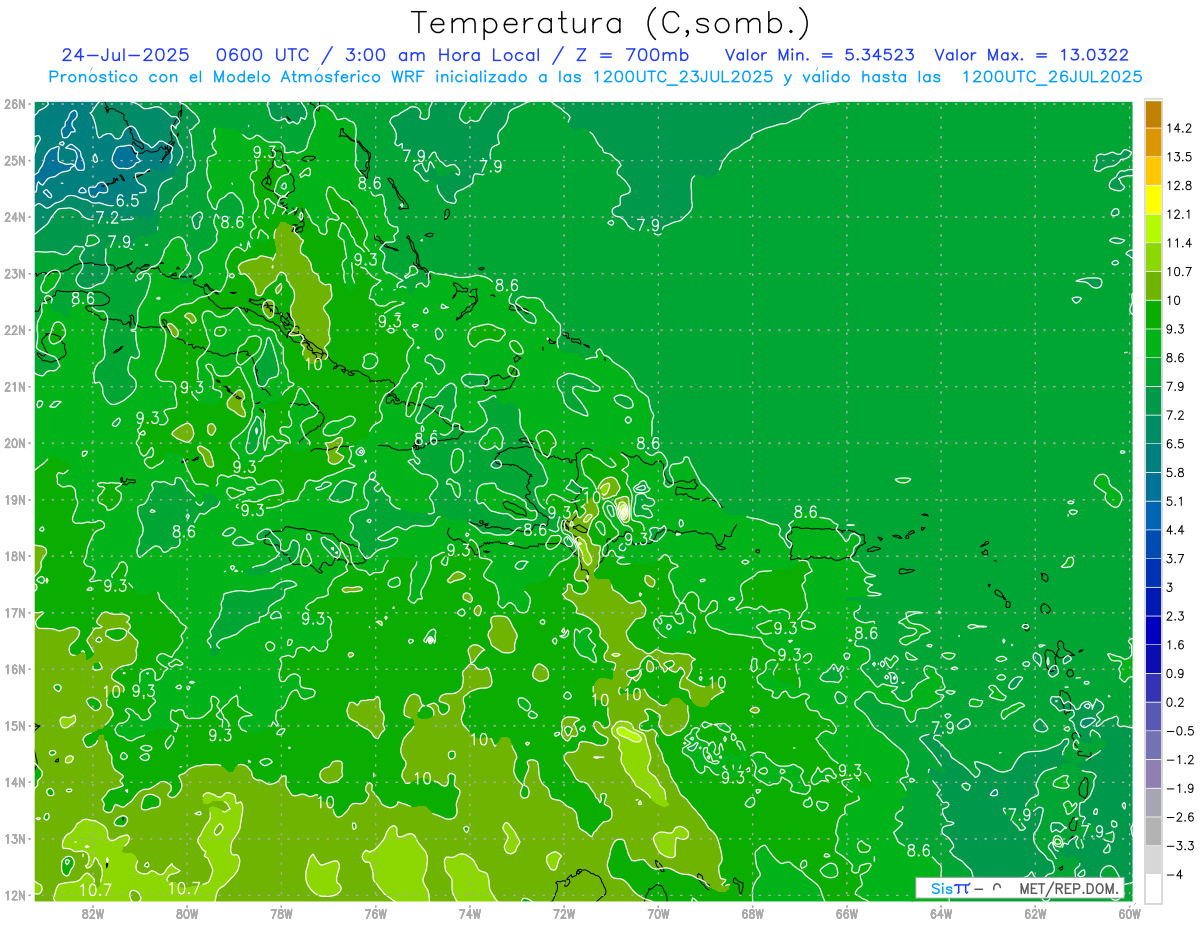This screenshot has height=927, width=1200.
Task: Click the "68W" longitude axis label
Action: click(753, 913)
